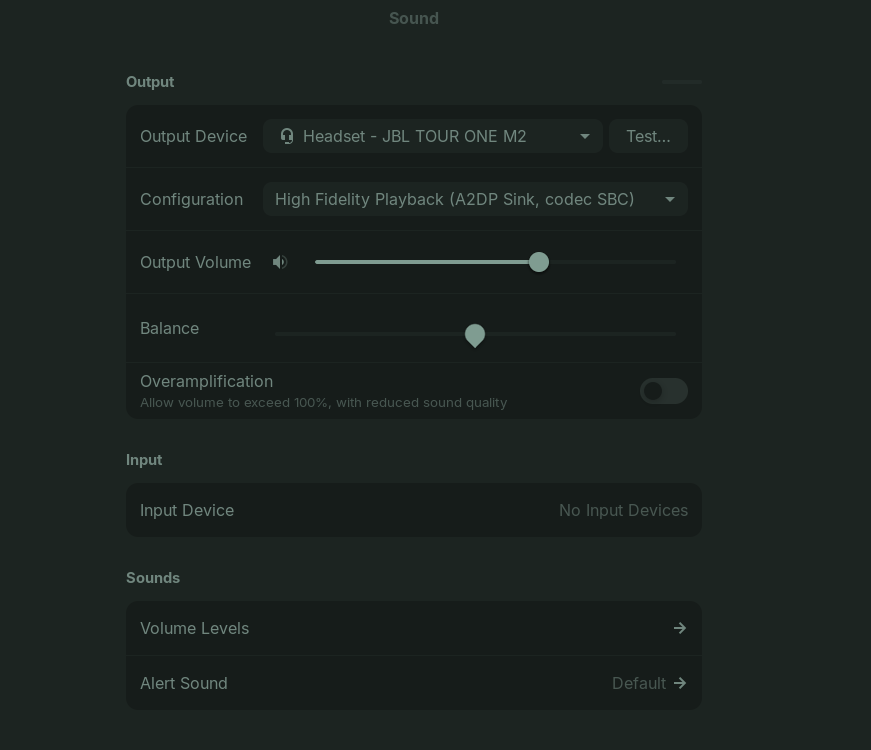Click the Configuration dropdown caret
The width and height of the screenshot is (871, 750).
point(670,199)
